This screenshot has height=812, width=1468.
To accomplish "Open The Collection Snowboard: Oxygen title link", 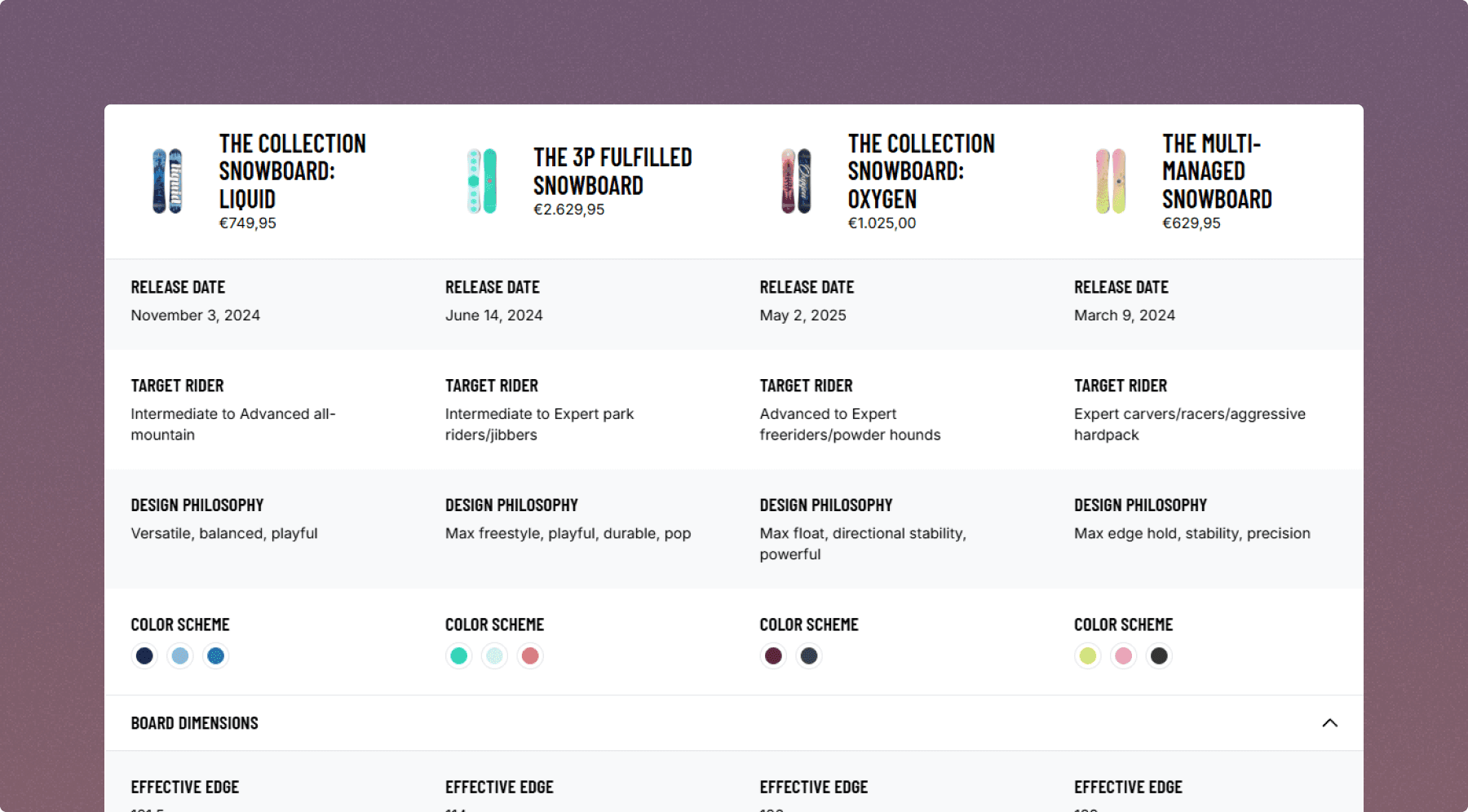I will tap(921, 171).
